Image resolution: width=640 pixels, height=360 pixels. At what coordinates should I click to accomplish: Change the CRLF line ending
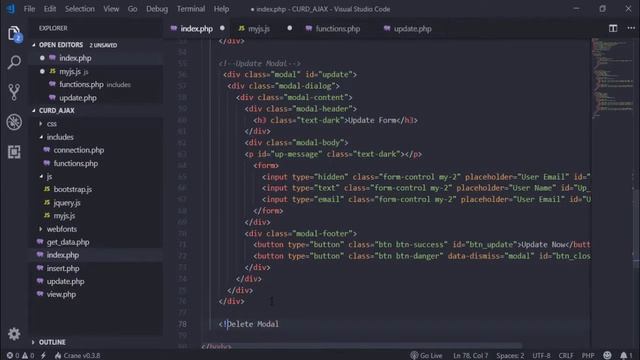click(x=566, y=356)
